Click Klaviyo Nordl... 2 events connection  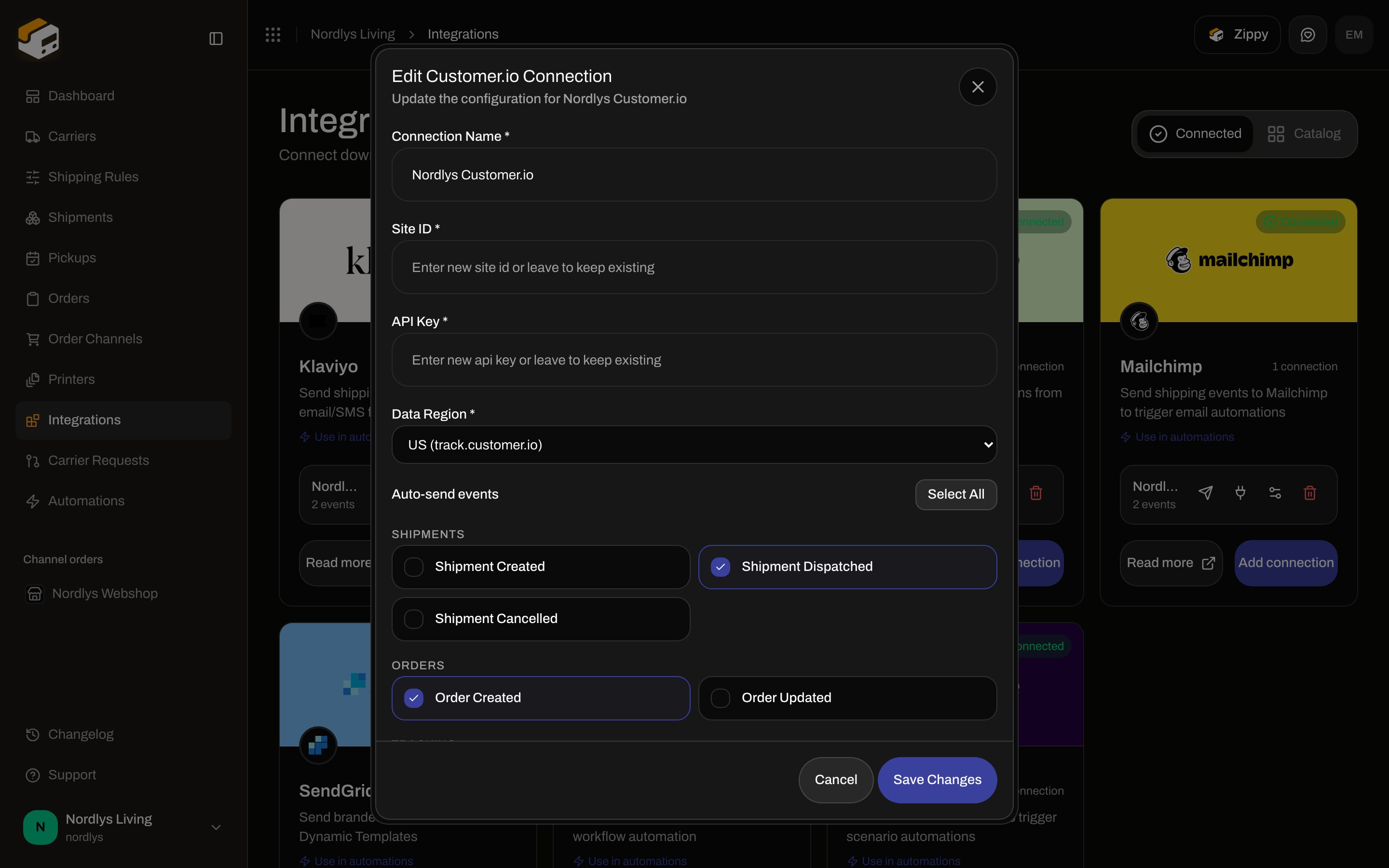click(336, 494)
